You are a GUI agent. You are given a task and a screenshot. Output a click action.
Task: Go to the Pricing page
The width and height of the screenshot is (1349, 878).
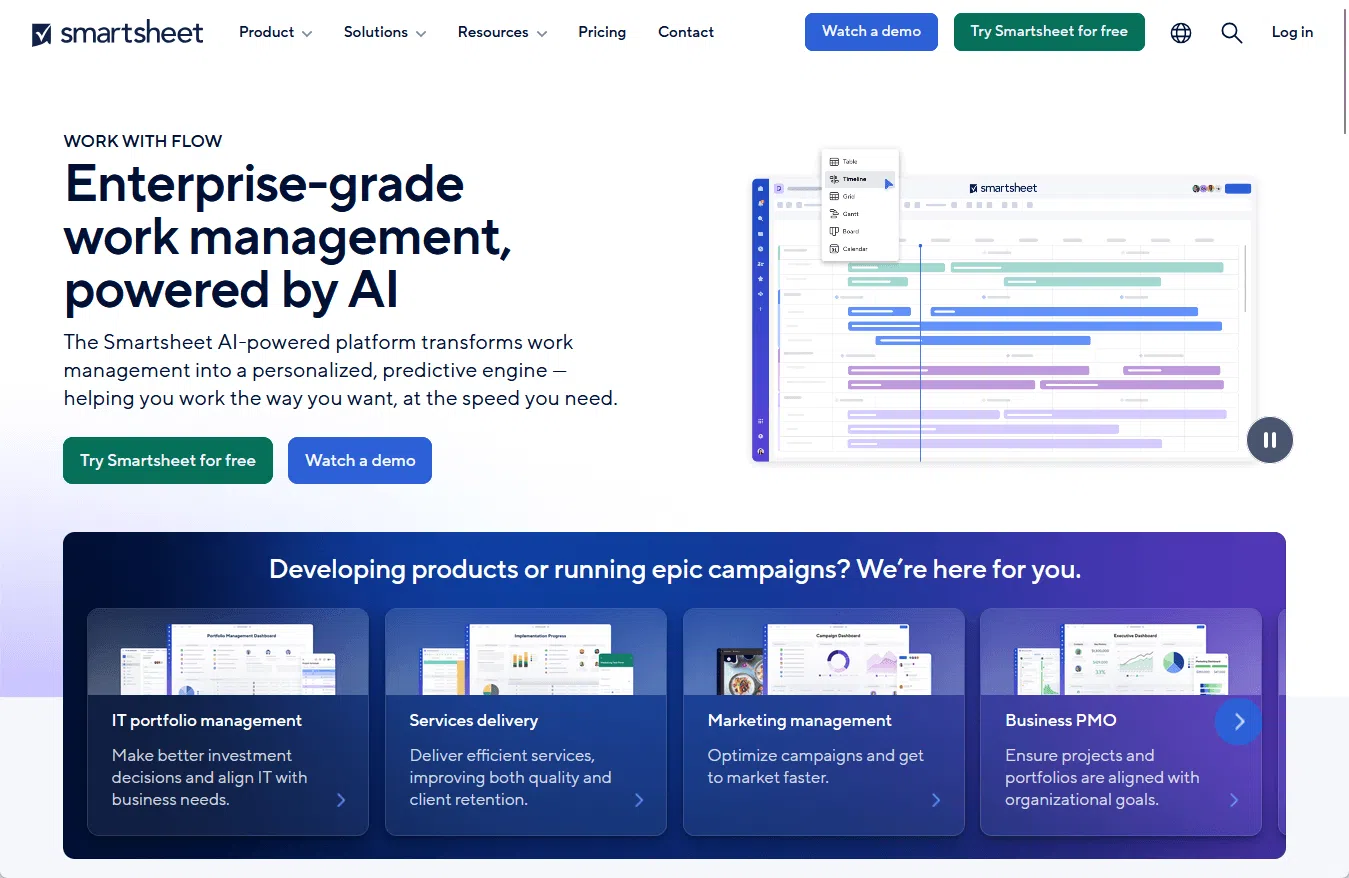coord(602,32)
